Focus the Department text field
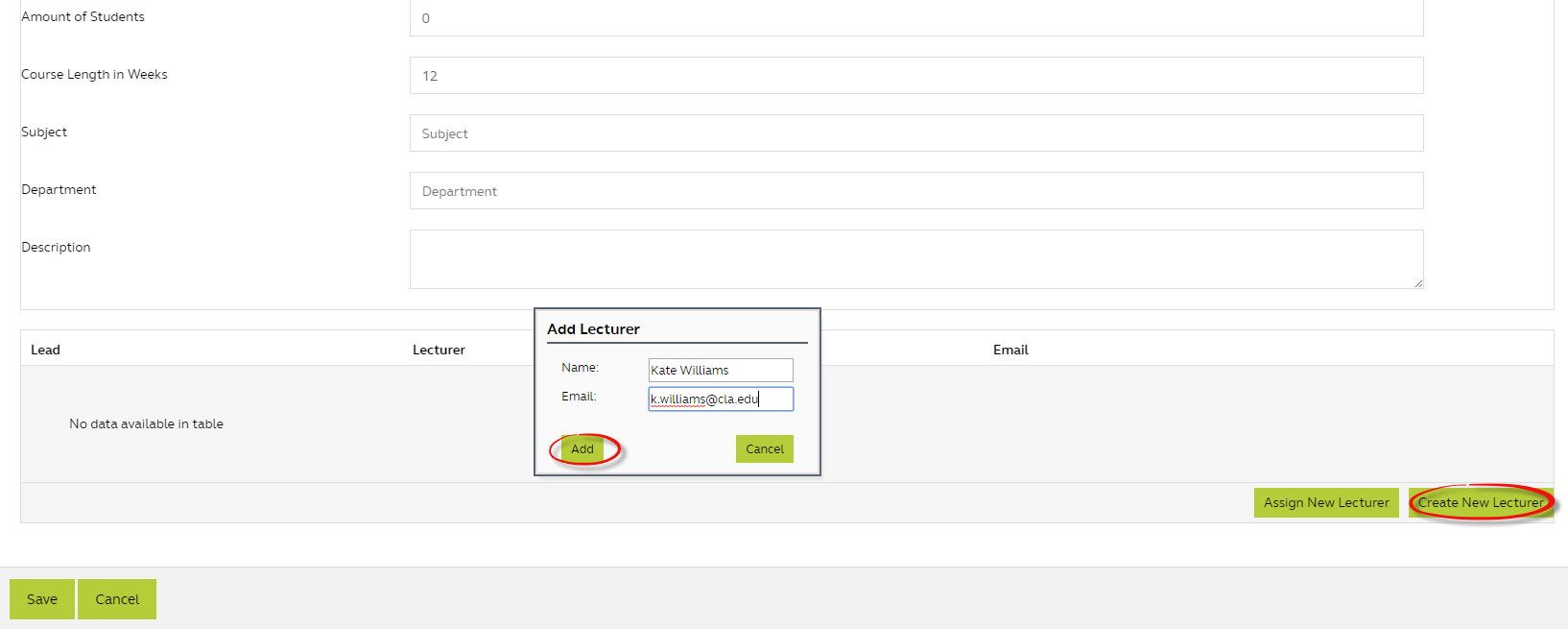 [x=915, y=191]
